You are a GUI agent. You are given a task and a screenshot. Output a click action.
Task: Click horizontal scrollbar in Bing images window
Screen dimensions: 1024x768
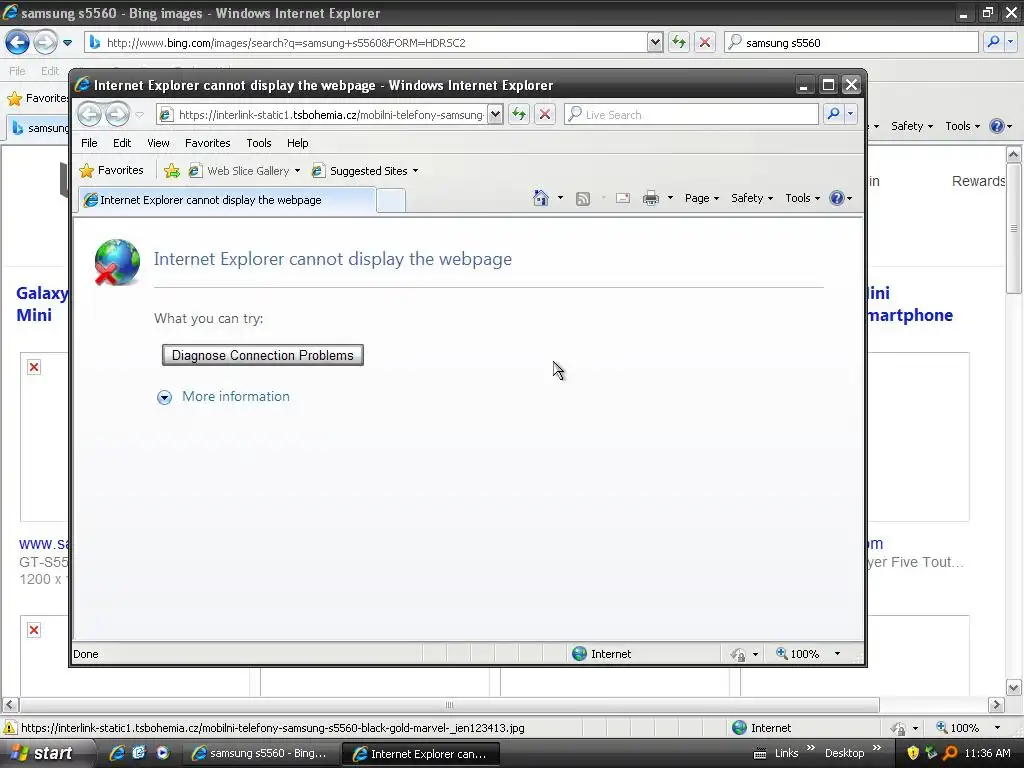(449, 705)
